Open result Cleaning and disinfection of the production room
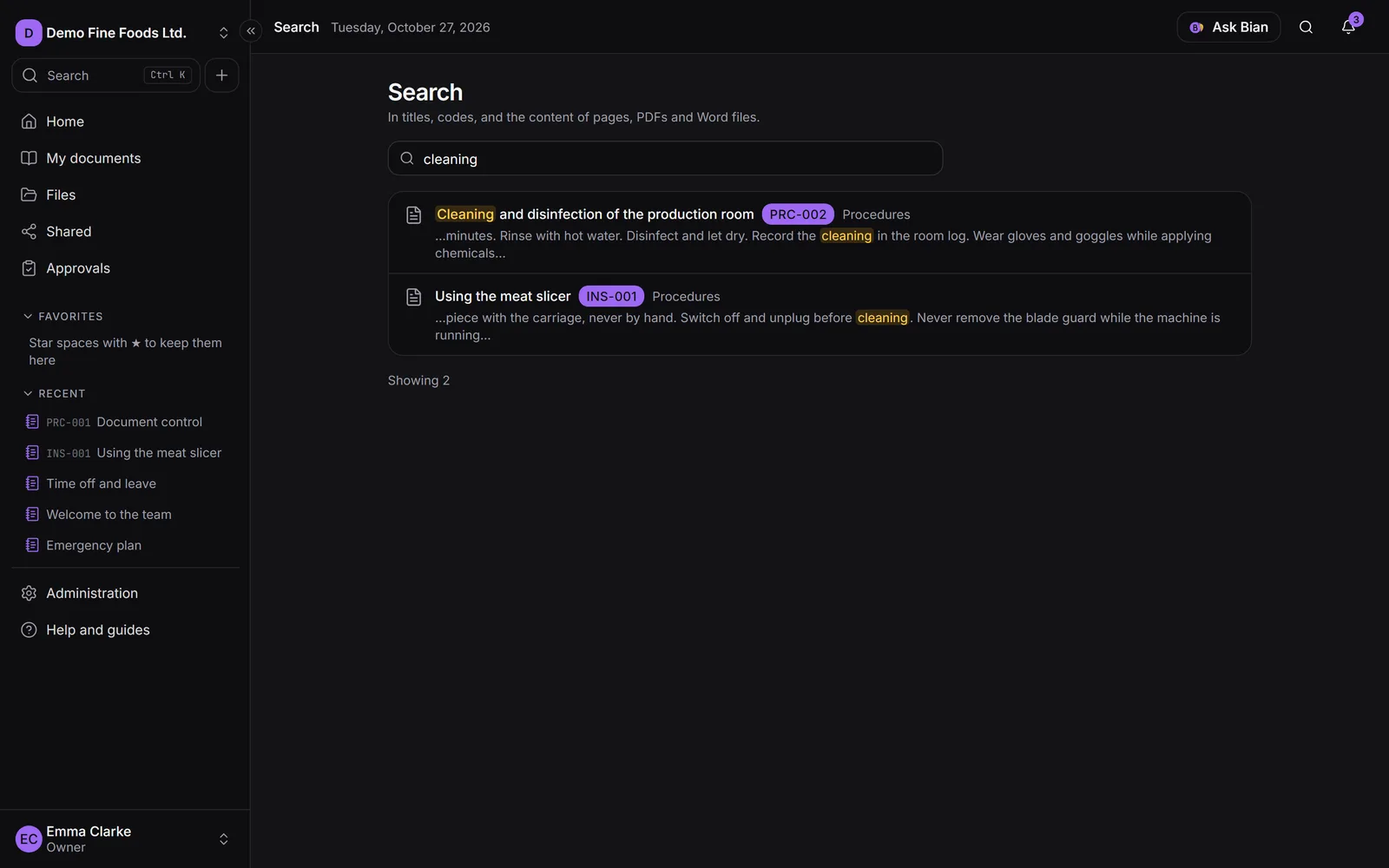 [595, 214]
